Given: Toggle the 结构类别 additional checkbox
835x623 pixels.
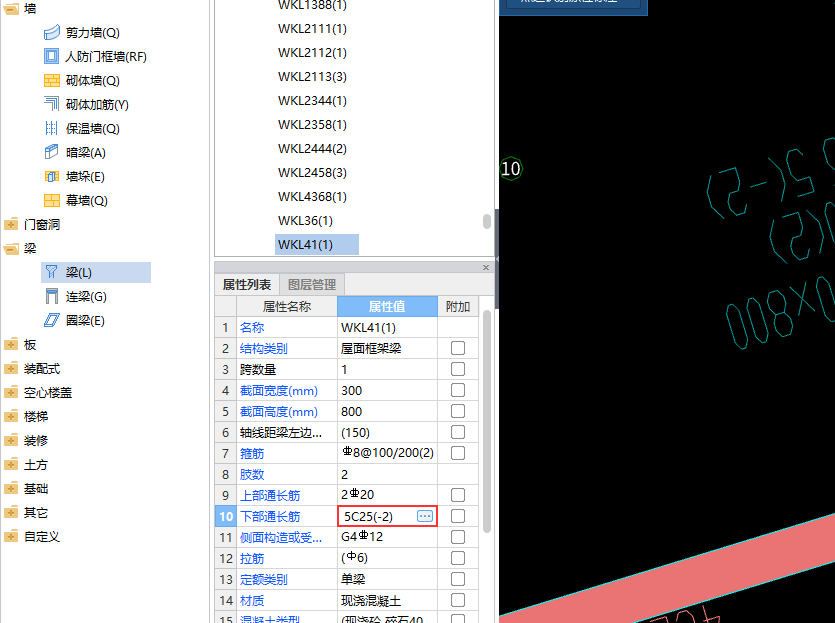Looking at the screenshot, I should [x=458, y=348].
